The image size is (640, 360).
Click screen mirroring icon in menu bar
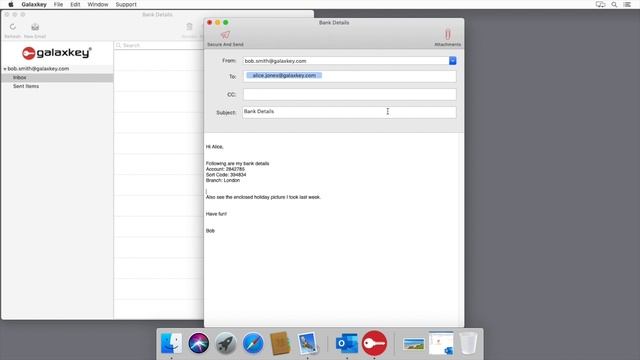600,4
